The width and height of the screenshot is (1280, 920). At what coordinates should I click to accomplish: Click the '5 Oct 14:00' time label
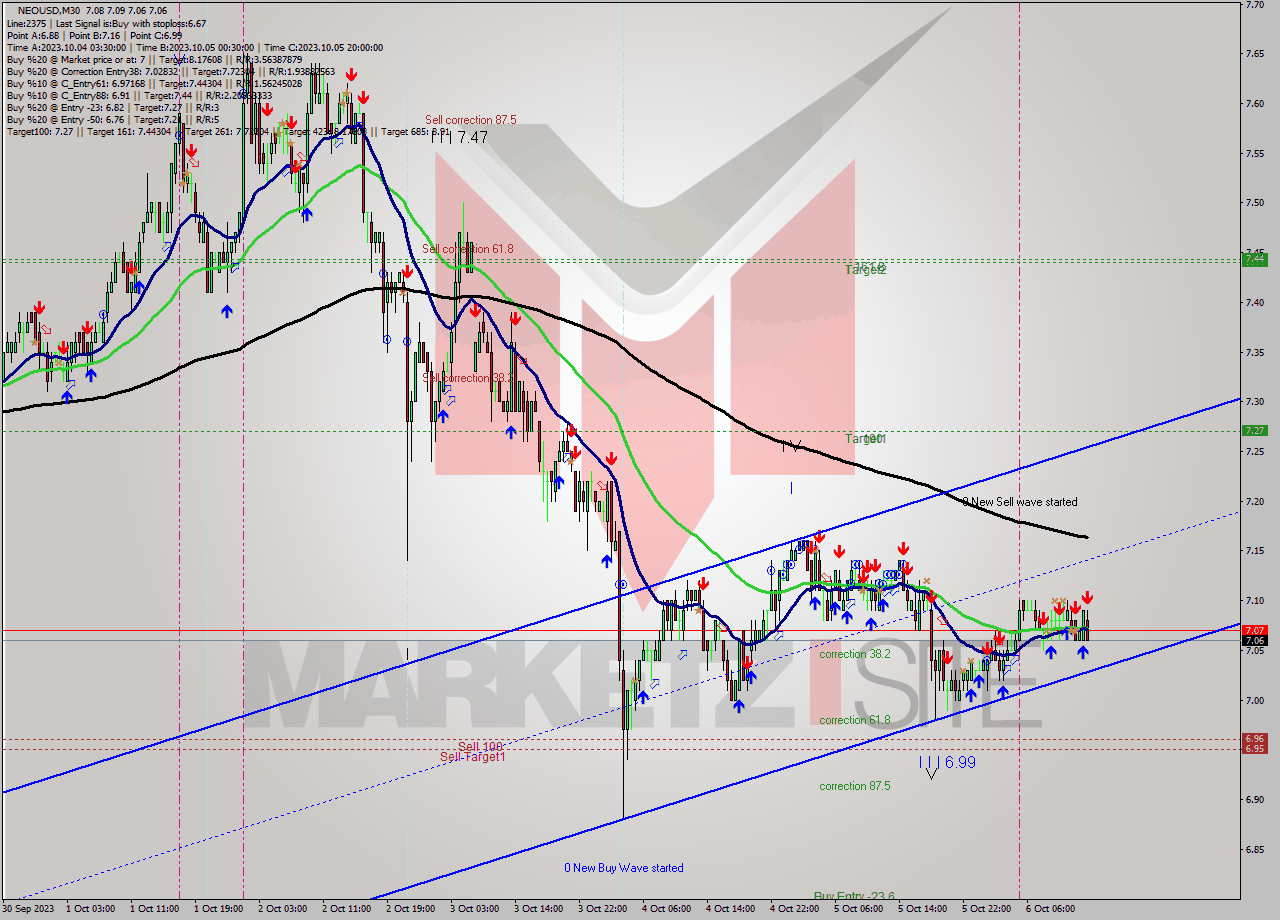click(923, 909)
